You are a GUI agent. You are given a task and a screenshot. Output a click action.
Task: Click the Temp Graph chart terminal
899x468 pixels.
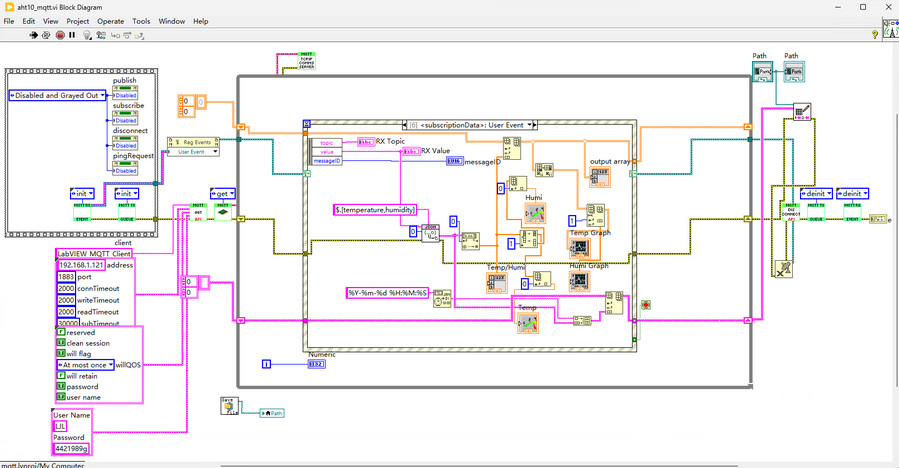pos(580,248)
